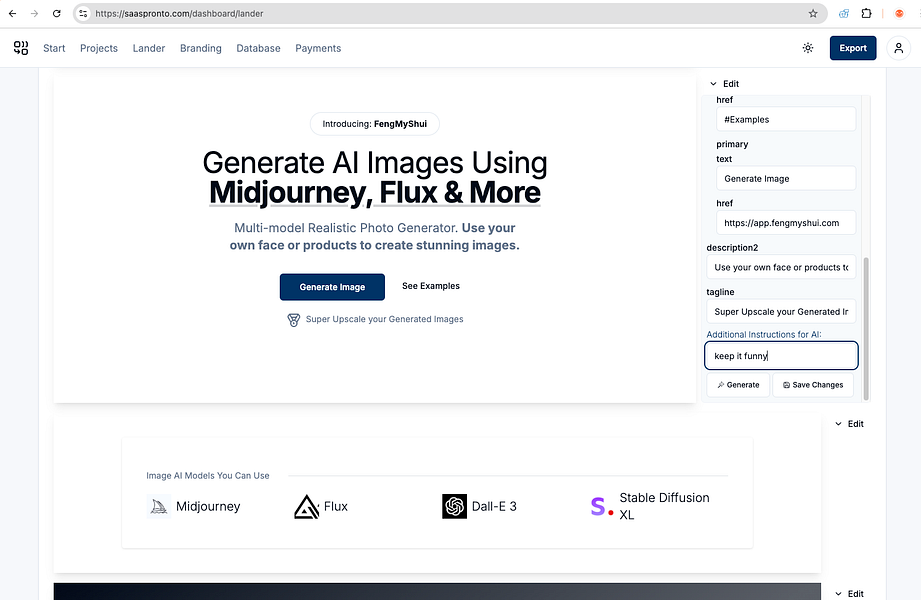
Task: Open the Payments nav item
Action: pos(318,48)
